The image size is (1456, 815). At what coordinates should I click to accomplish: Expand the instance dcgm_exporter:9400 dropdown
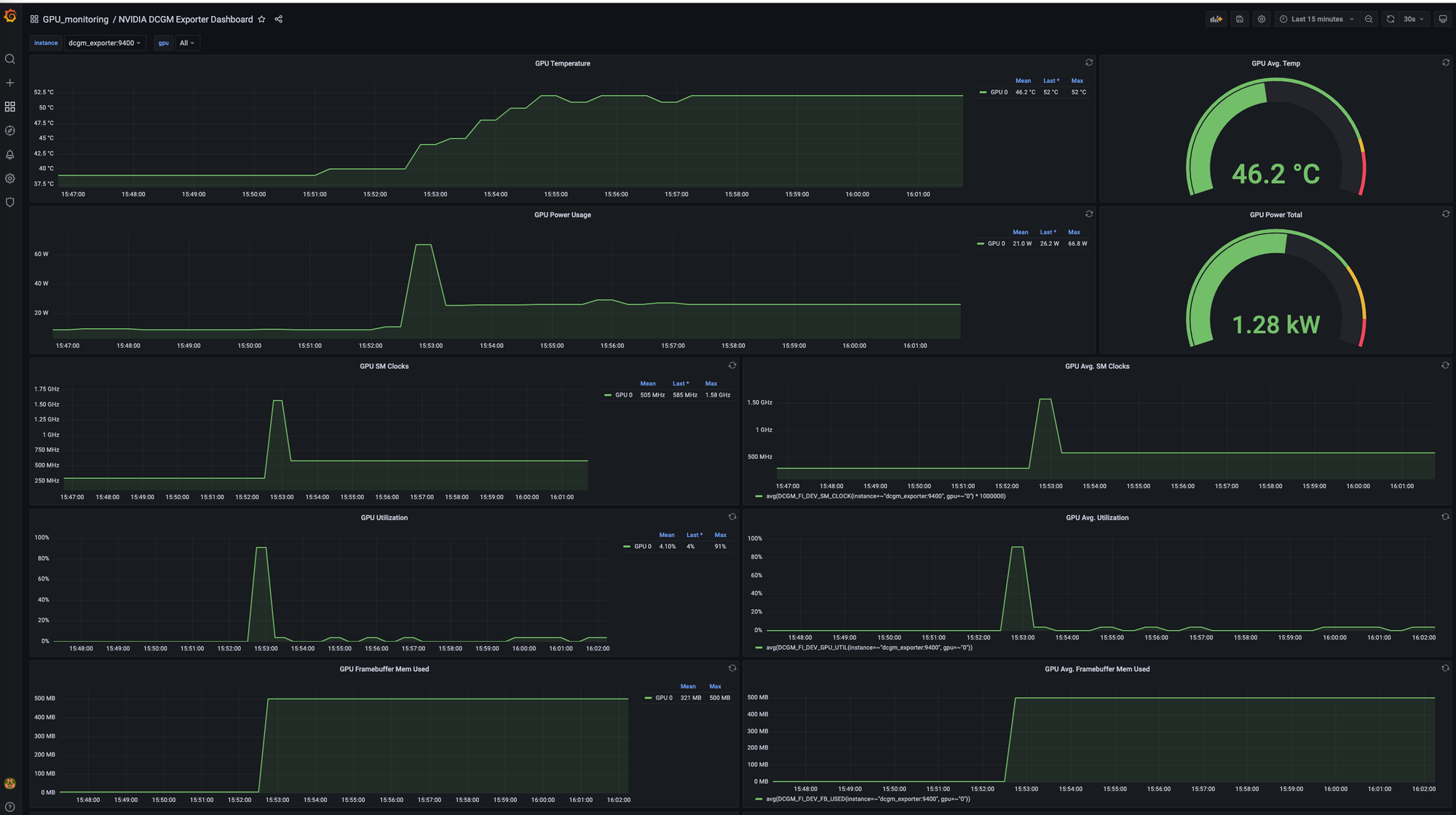(x=104, y=43)
